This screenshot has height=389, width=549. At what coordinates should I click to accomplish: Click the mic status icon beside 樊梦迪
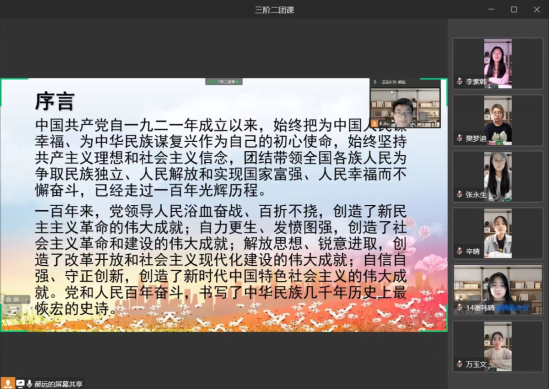(460, 138)
